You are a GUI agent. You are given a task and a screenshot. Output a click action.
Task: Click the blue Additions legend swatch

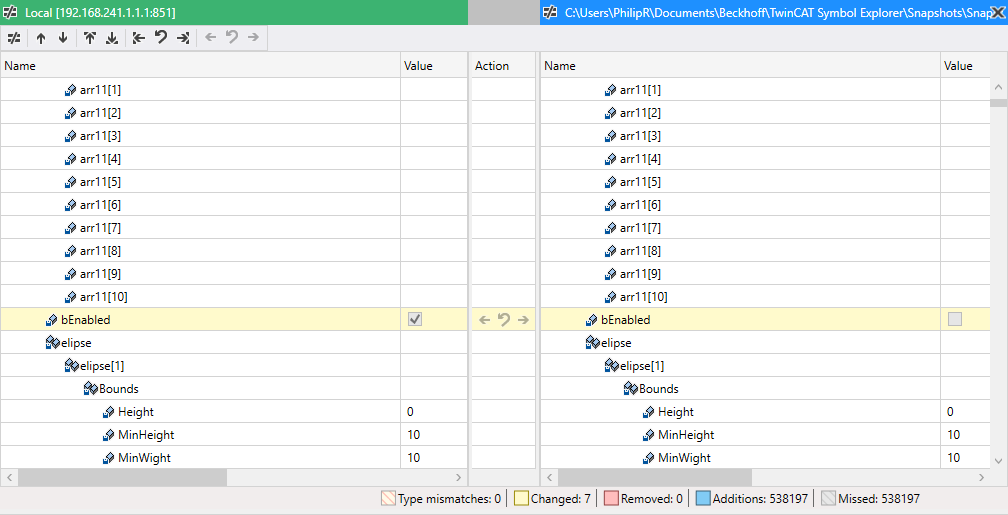tap(703, 498)
